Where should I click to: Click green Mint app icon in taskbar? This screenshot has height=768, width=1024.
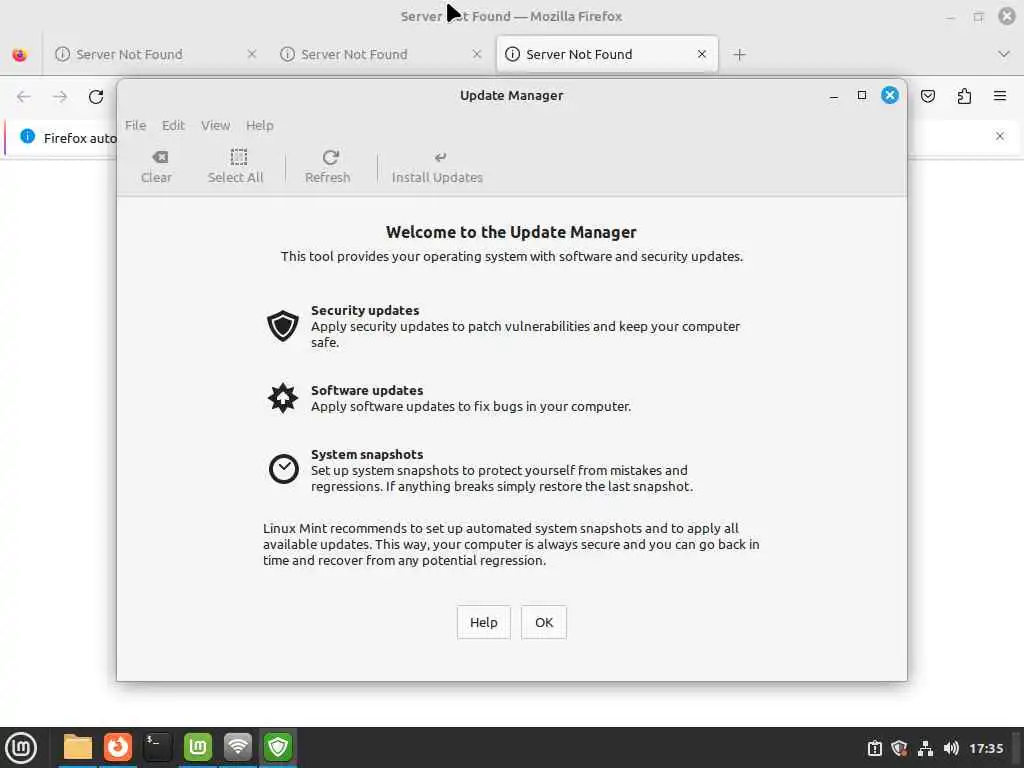(x=198, y=747)
